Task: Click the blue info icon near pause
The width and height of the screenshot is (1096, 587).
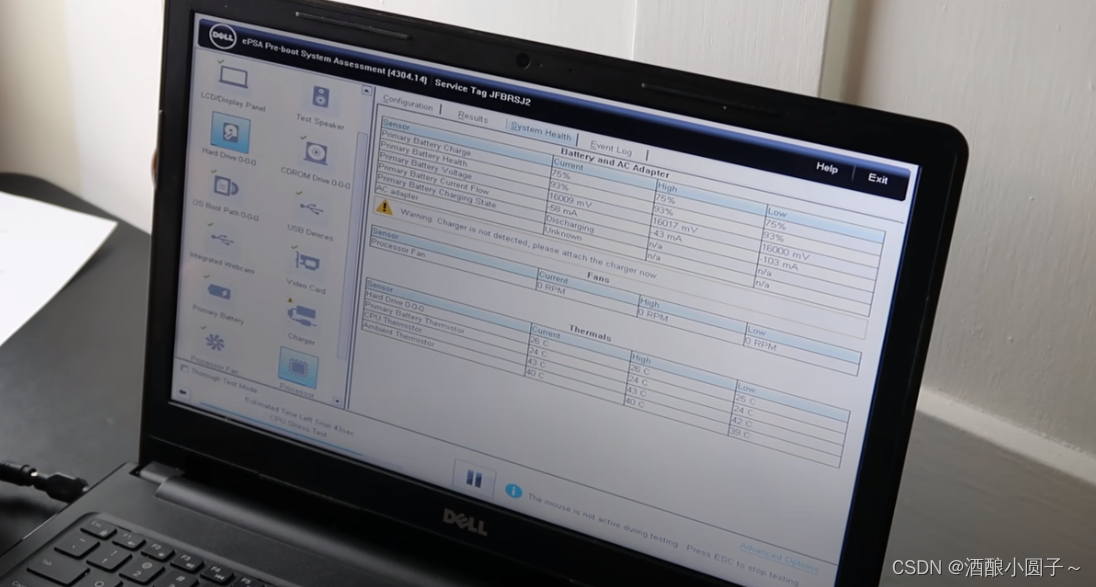Action: coord(514,491)
